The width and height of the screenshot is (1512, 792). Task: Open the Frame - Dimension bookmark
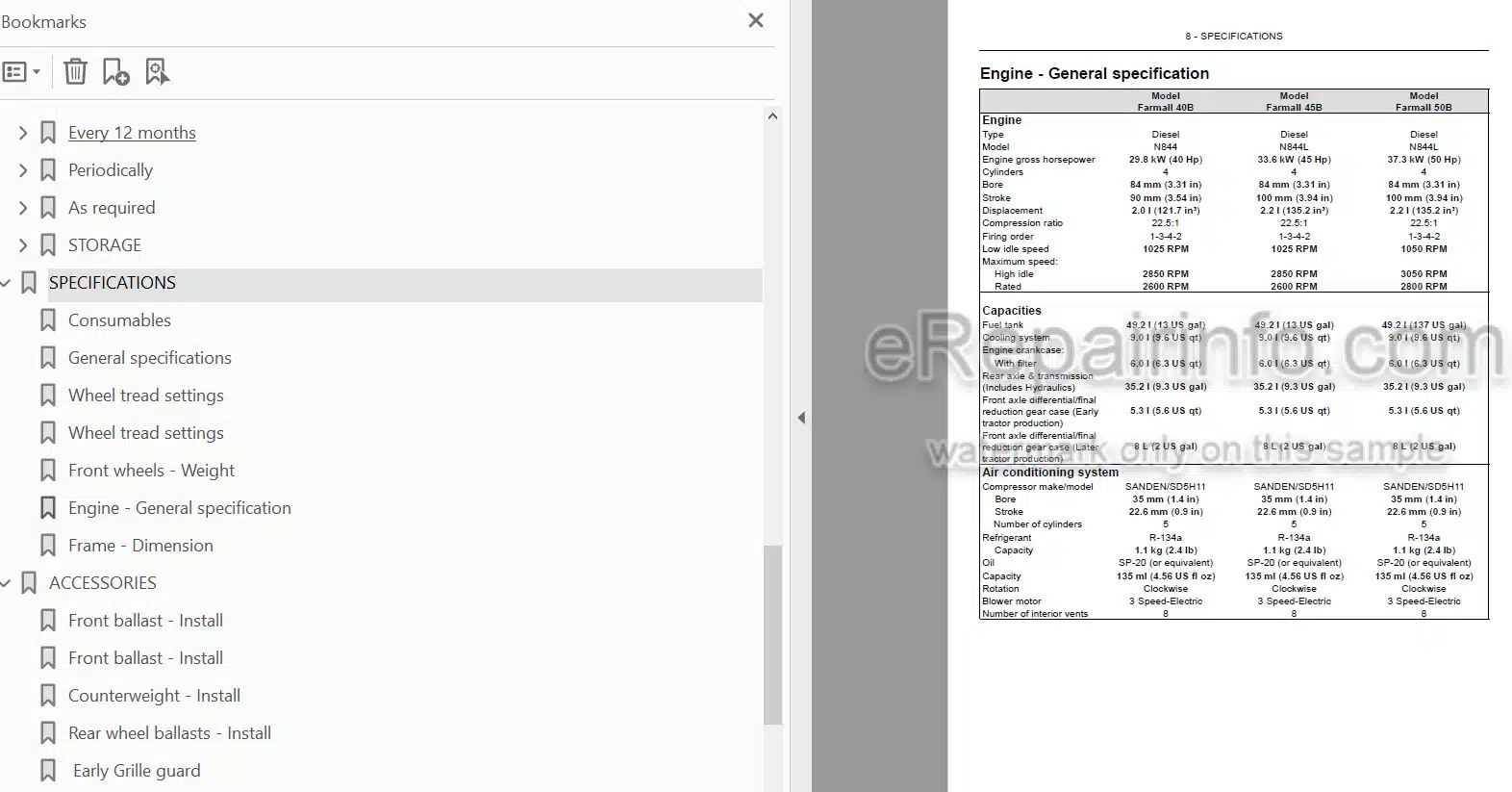point(140,546)
